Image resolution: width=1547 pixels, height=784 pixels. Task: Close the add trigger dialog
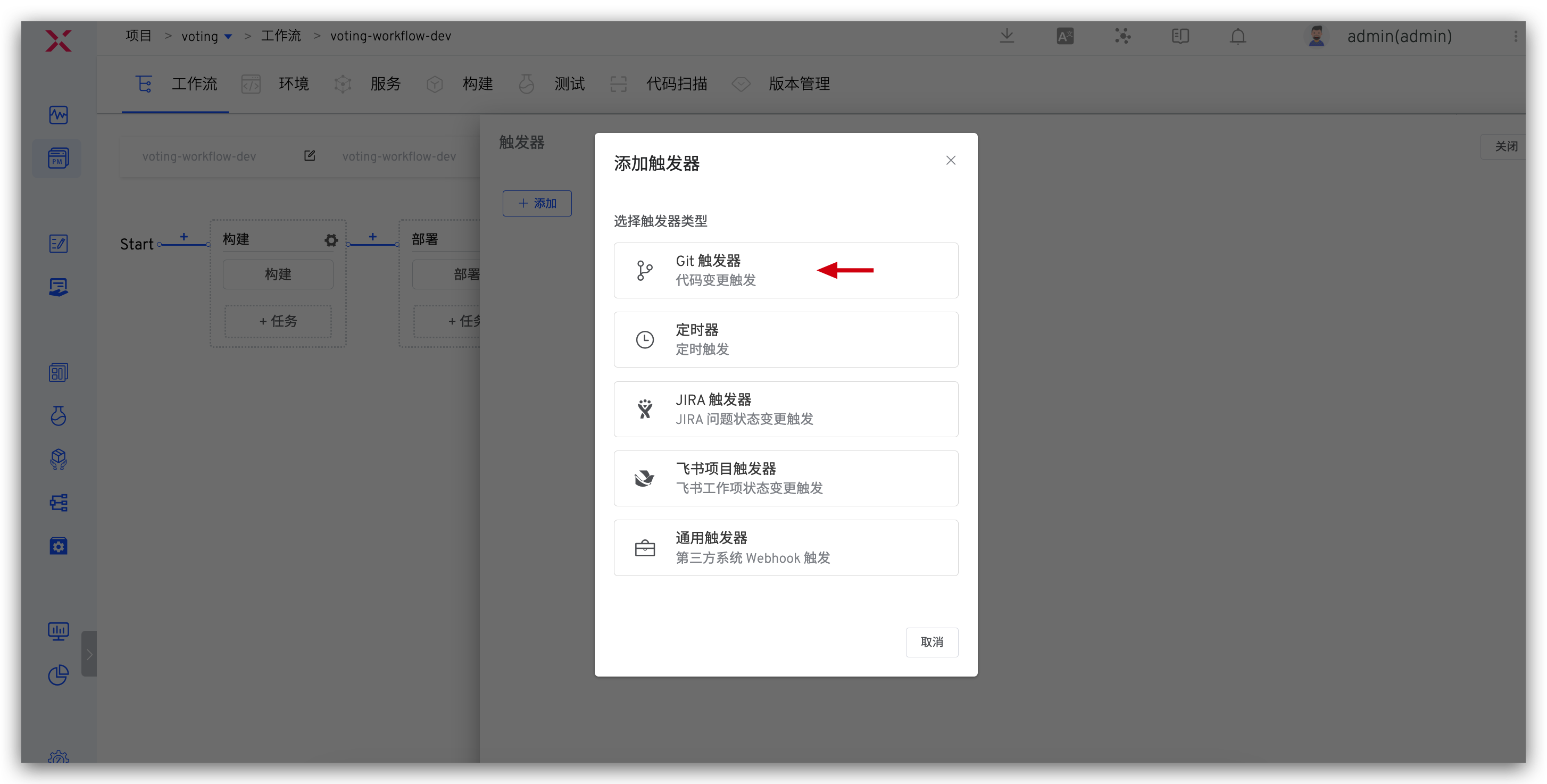(950, 160)
